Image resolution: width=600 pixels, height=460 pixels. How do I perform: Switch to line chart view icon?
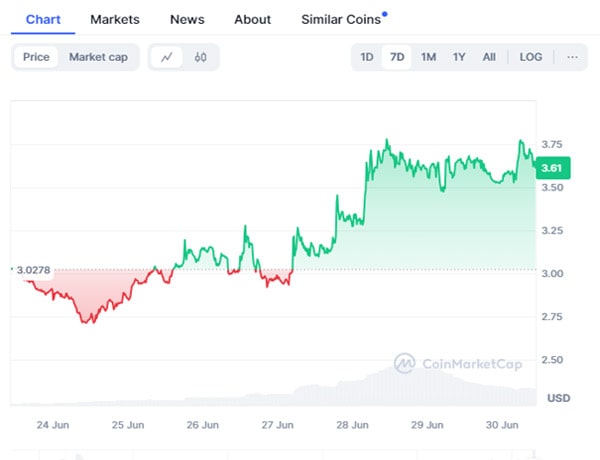[x=166, y=57]
